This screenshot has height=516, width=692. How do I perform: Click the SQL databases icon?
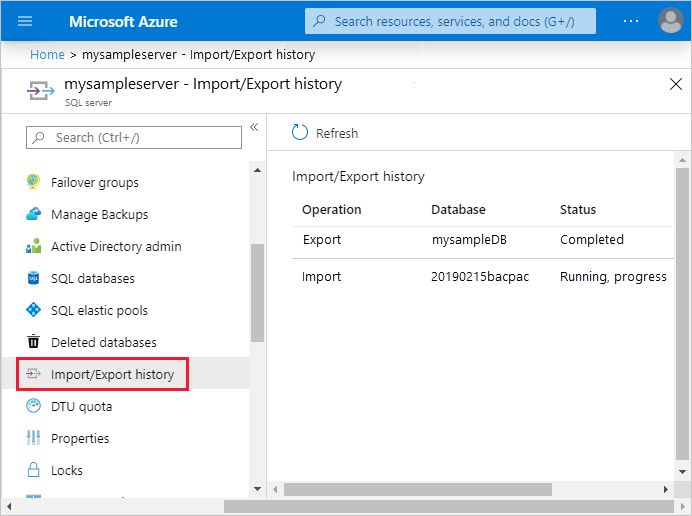coord(33,278)
